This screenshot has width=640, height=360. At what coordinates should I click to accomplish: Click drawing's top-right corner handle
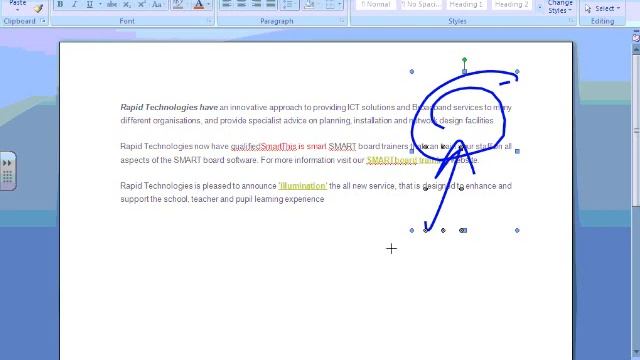pos(517,71)
